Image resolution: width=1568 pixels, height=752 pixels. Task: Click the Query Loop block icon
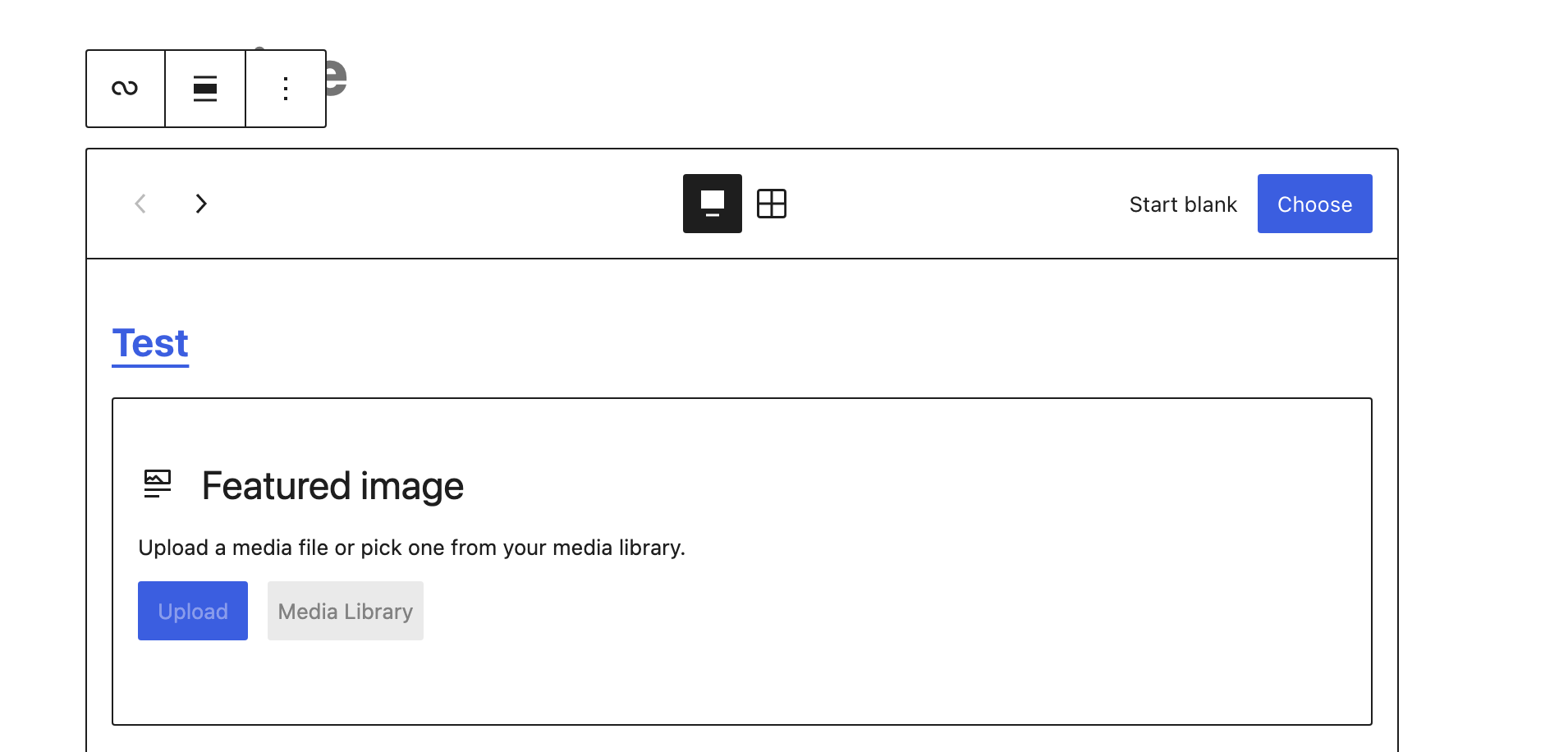coord(125,89)
